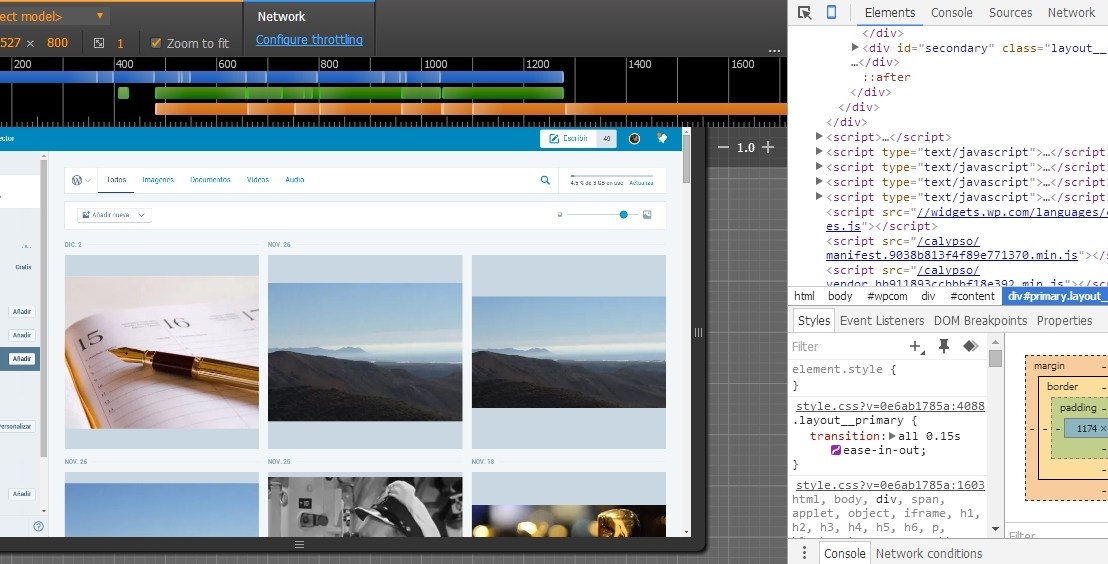1108x564 pixels.
Task: Expand the div id="secondary" node
Action: [x=855, y=47]
